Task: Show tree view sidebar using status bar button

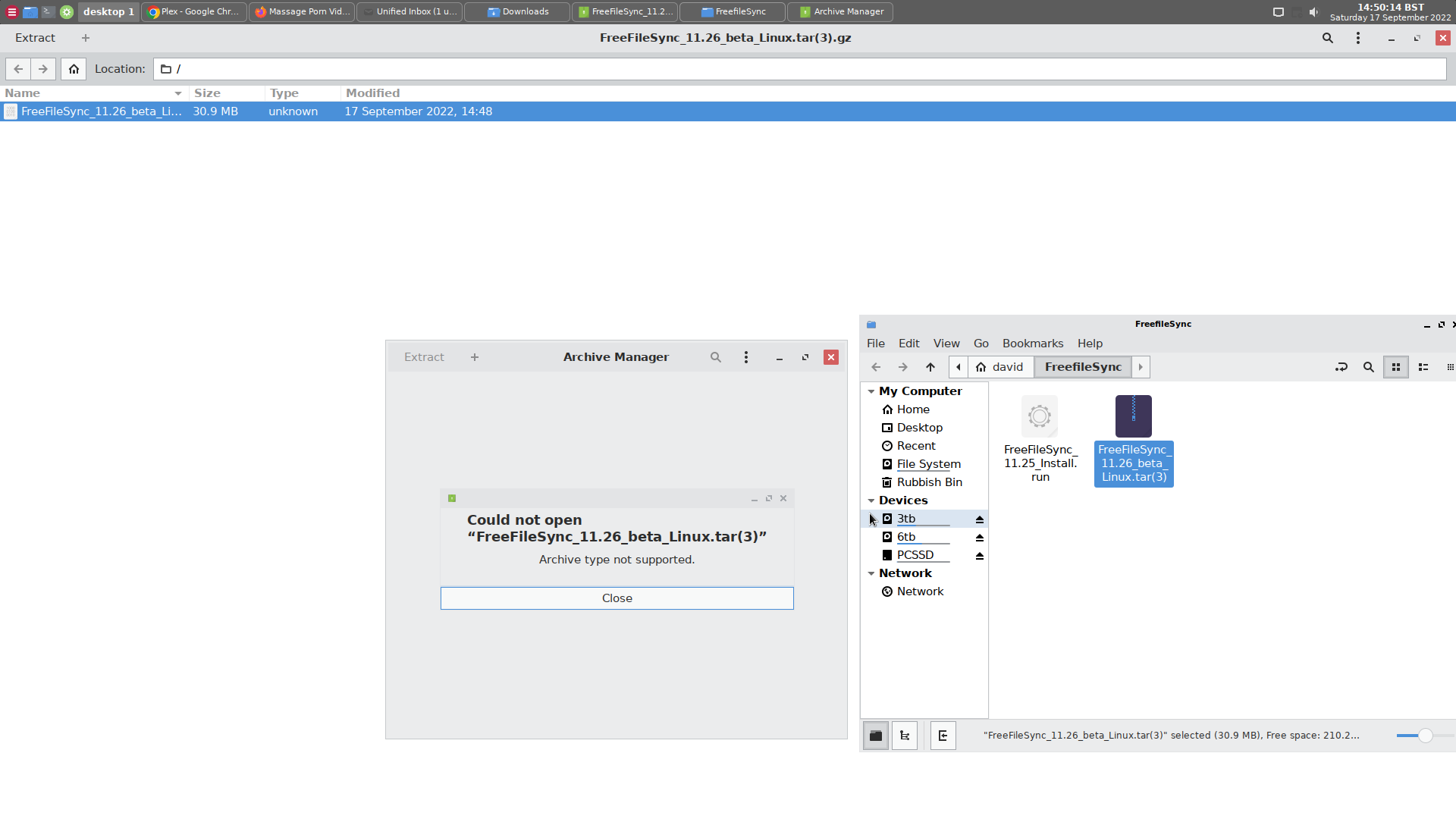Action: (x=905, y=736)
